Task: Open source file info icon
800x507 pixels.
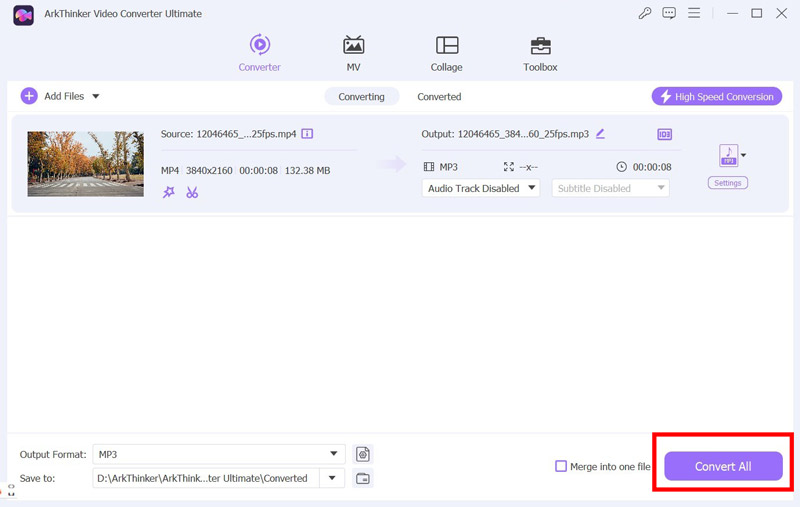Action: 307,134
